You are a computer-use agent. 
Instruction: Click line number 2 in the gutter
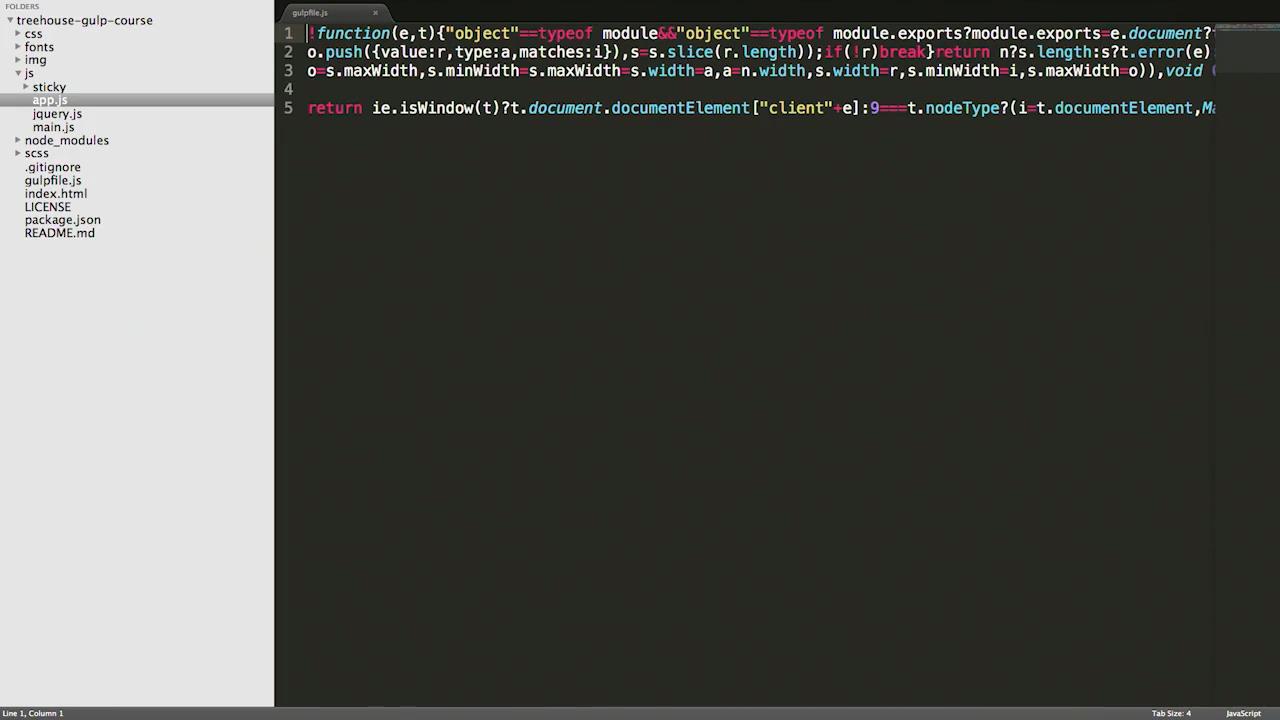point(288,52)
